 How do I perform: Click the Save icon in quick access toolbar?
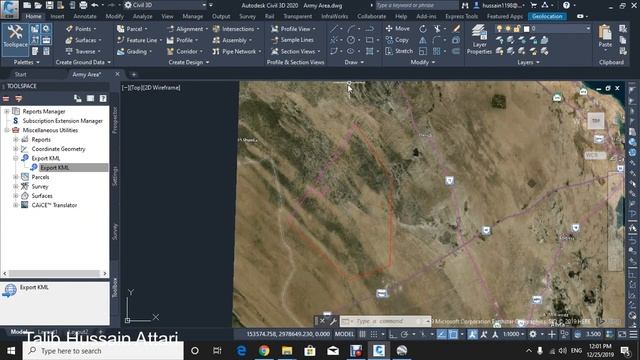49,5
